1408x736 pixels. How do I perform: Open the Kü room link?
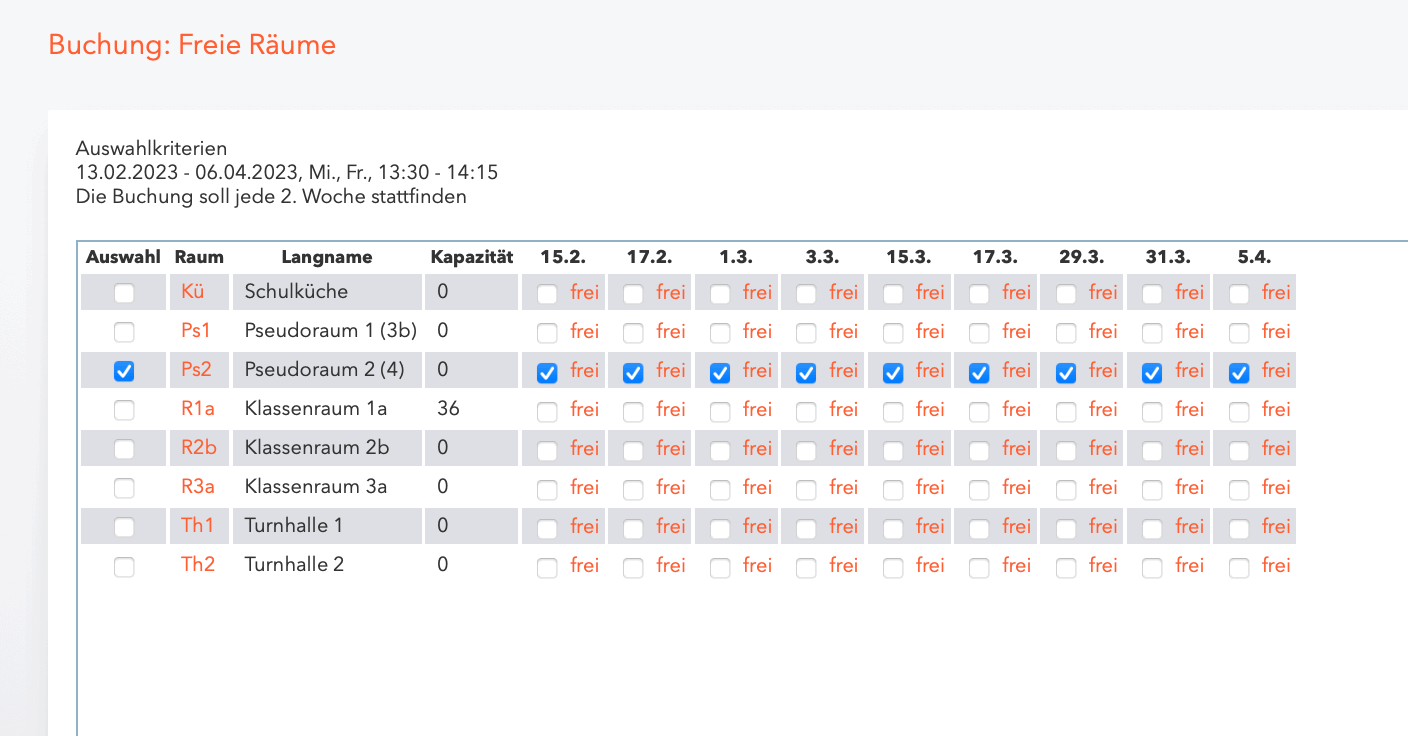(x=193, y=291)
